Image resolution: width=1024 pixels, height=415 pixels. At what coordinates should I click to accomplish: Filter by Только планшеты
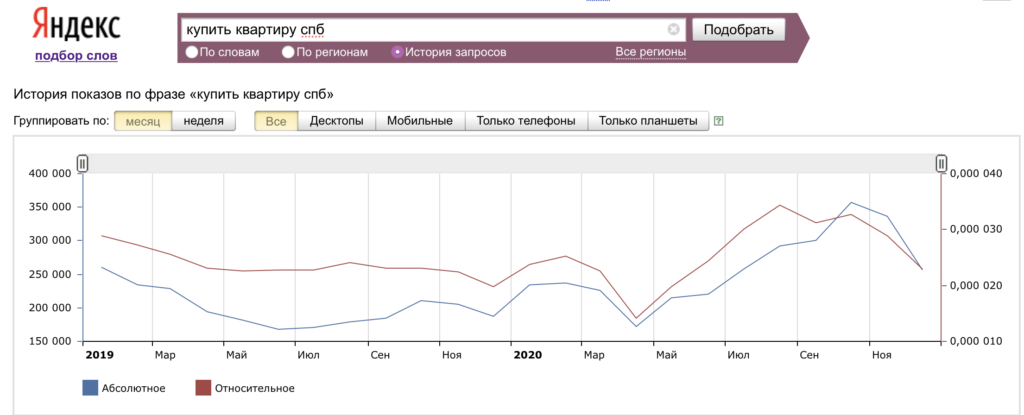[648, 121]
